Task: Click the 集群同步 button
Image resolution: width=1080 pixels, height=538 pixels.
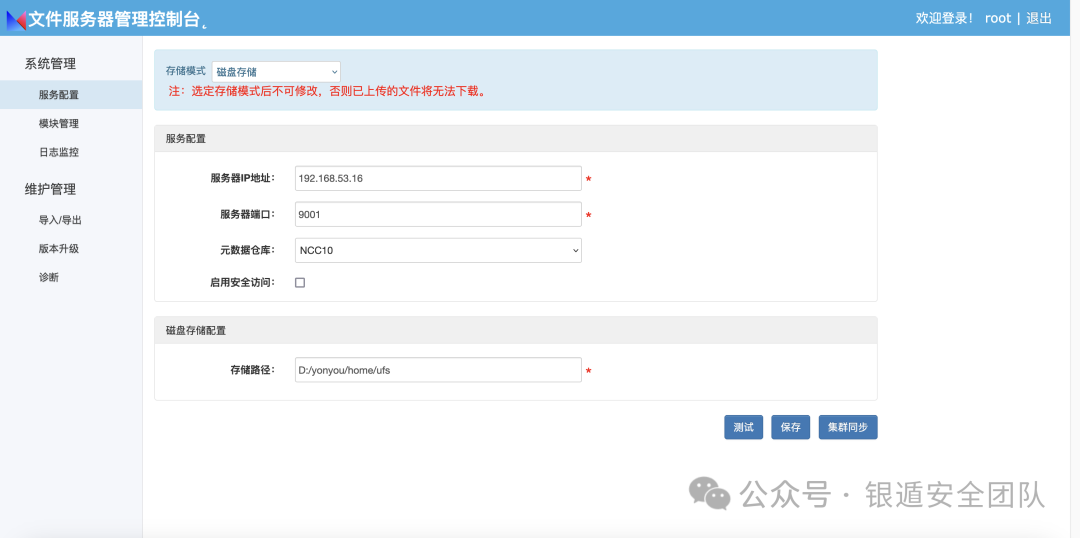Action: [847, 427]
